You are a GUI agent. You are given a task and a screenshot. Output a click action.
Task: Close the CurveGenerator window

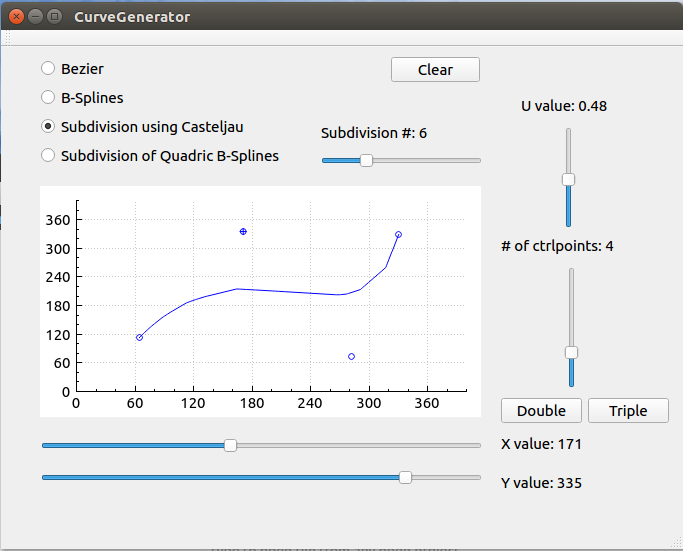coord(17,16)
